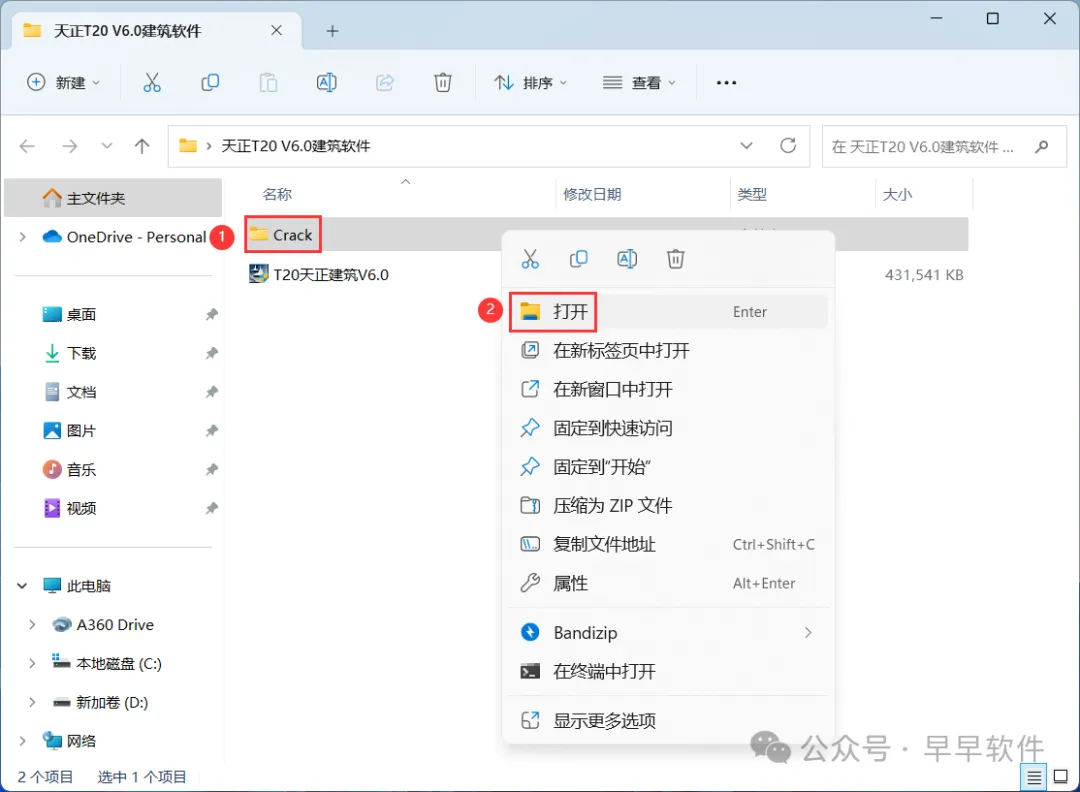Choose 固定到快速访问 menu entry

[668, 428]
